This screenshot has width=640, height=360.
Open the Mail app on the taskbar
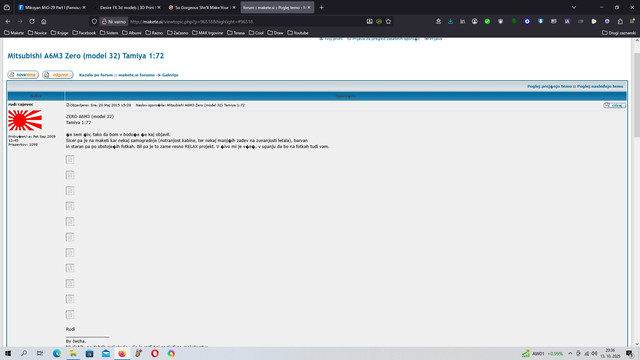pos(106,353)
